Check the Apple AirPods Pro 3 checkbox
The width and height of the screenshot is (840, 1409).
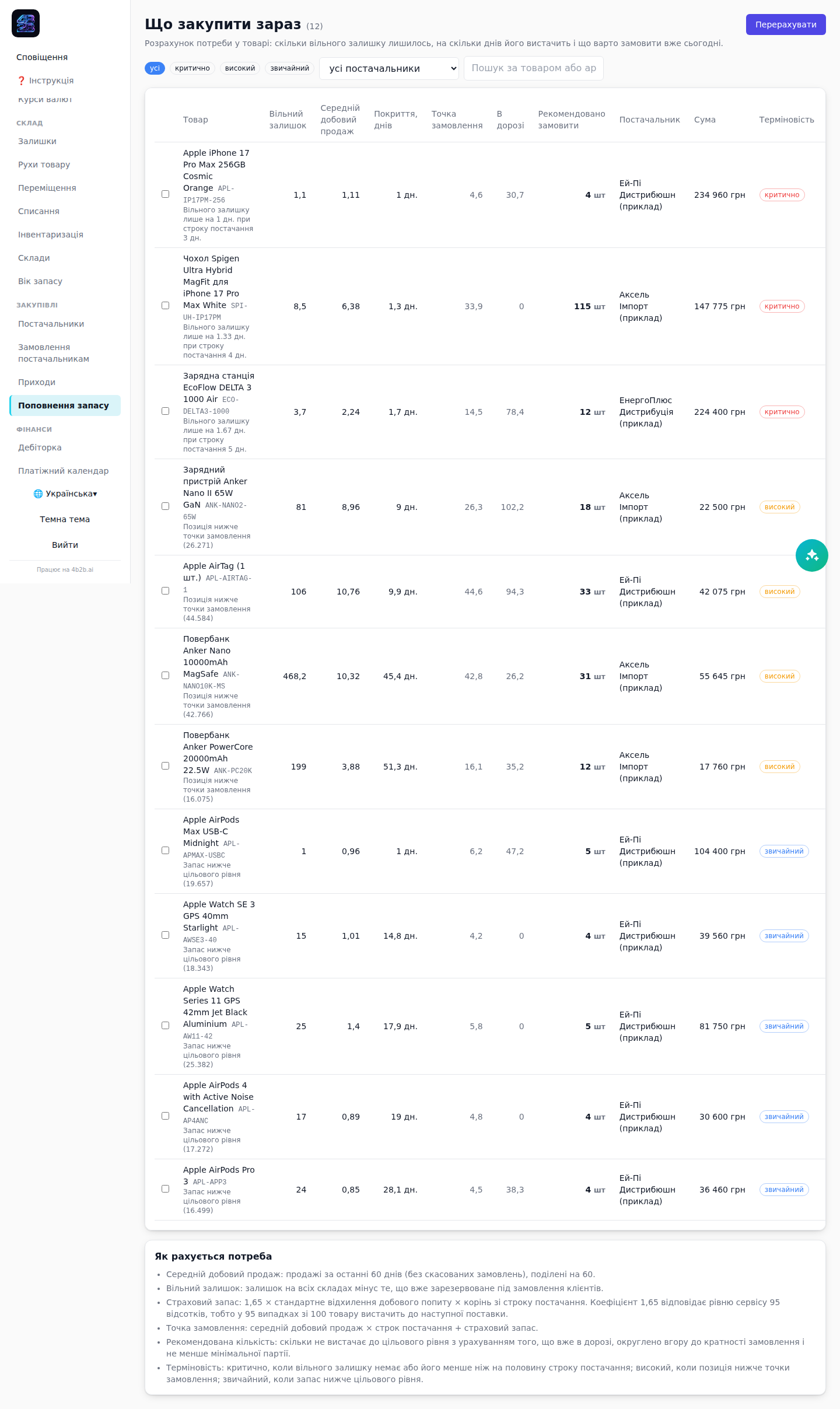click(x=166, y=1189)
